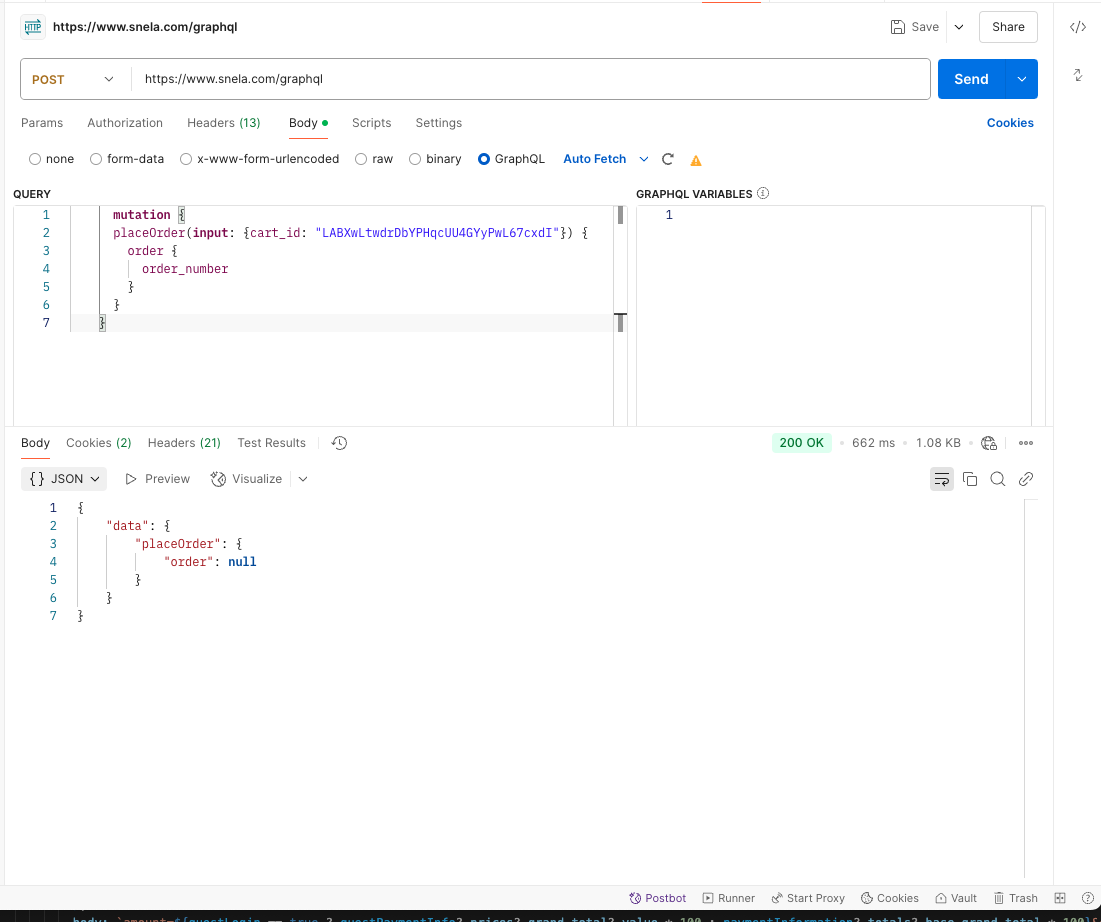Screen dimensions: 1101x922
Task: Open the Test Results tab
Action: coord(271,443)
